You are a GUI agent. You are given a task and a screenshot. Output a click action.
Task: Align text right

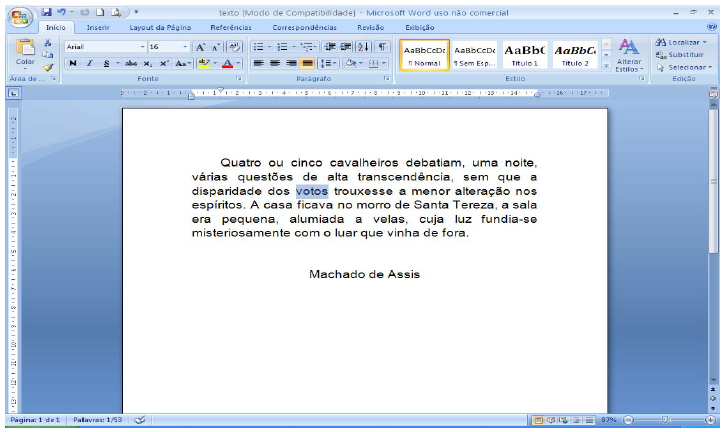coord(291,64)
